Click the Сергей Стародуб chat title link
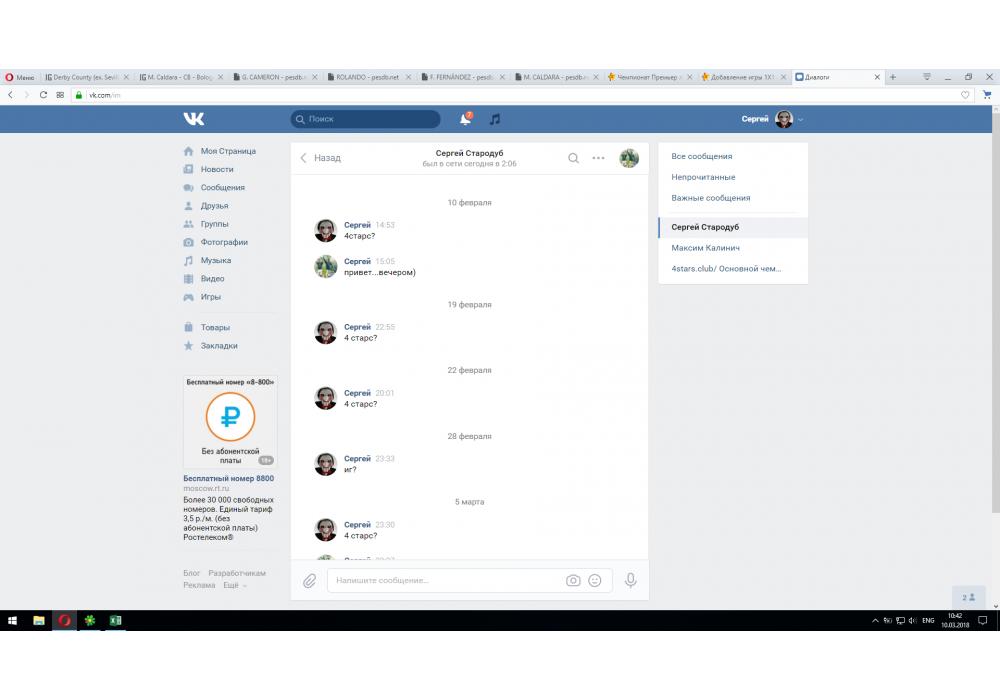 pos(469,153)
